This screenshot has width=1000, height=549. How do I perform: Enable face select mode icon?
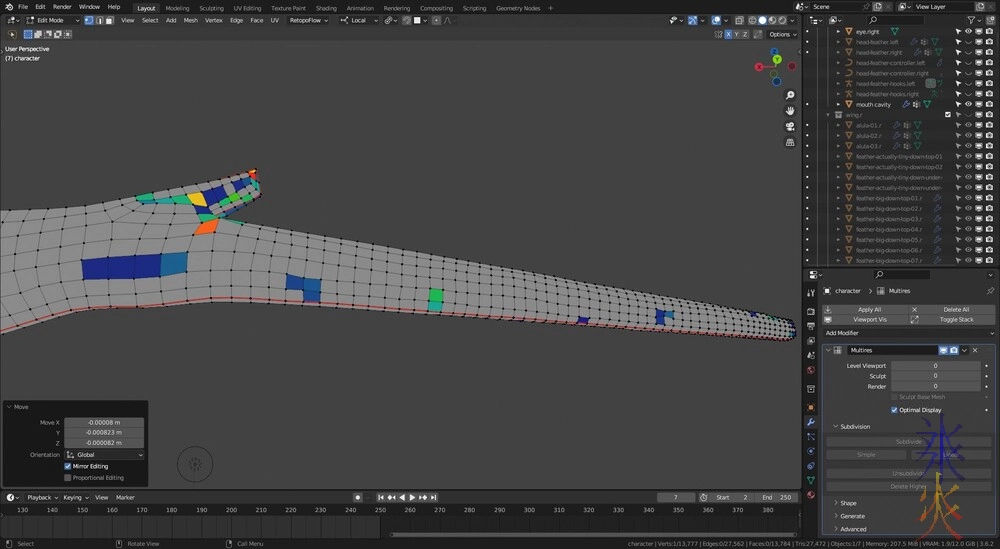[x=111, y=20]
